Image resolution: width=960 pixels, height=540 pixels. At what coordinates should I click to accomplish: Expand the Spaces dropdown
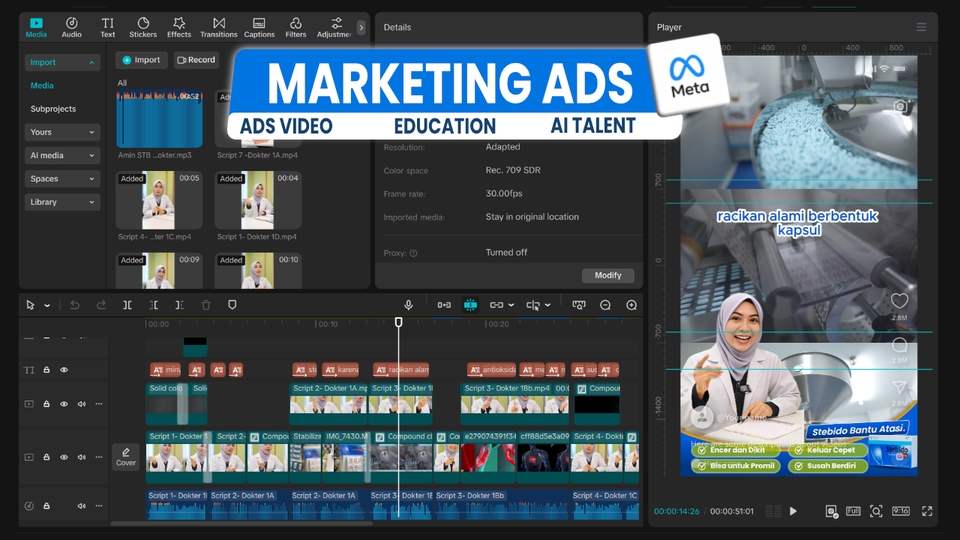62,179
